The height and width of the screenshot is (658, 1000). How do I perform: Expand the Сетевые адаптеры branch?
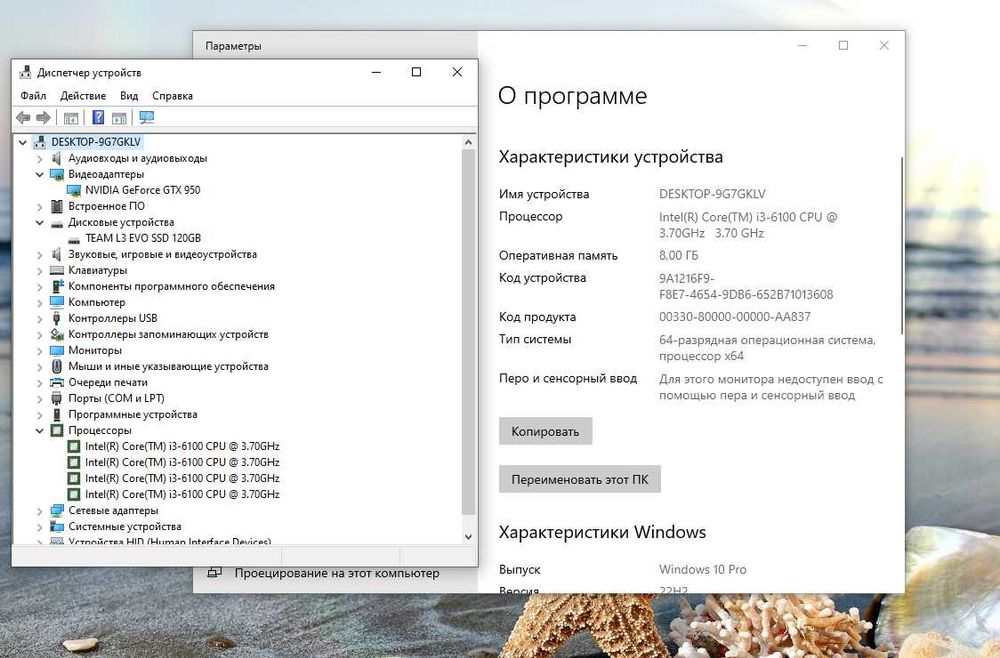[x=40, y=511]
